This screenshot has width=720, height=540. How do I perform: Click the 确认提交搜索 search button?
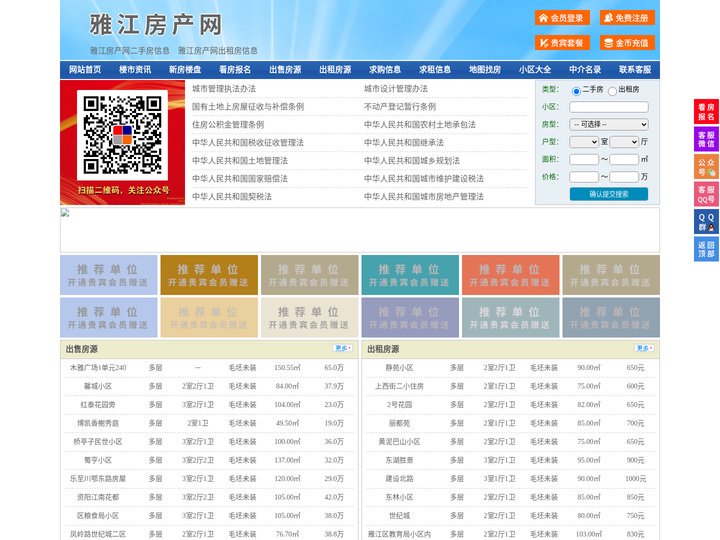[x=609, y=194]
